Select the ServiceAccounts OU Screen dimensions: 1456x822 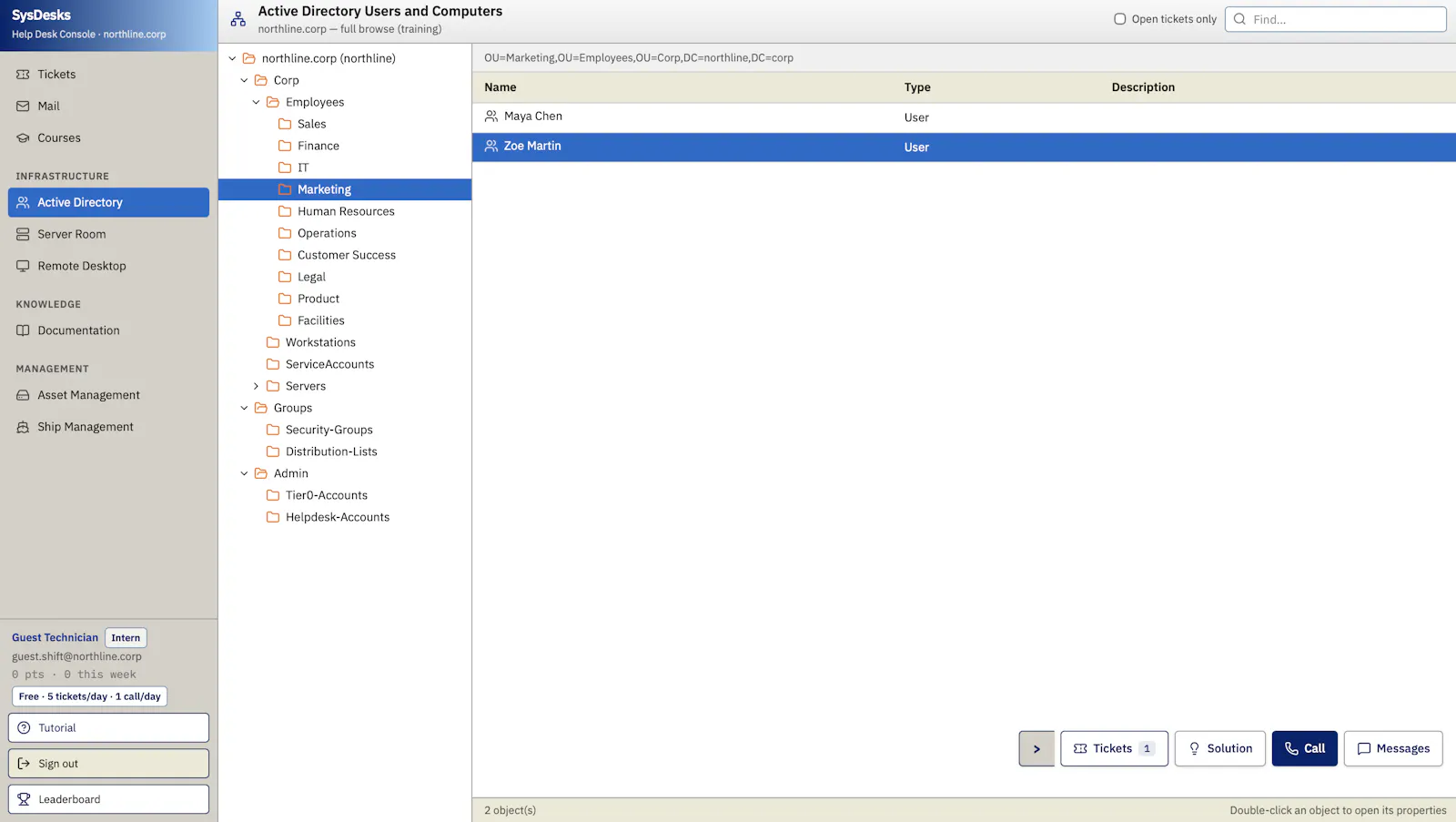coord(329,364)
